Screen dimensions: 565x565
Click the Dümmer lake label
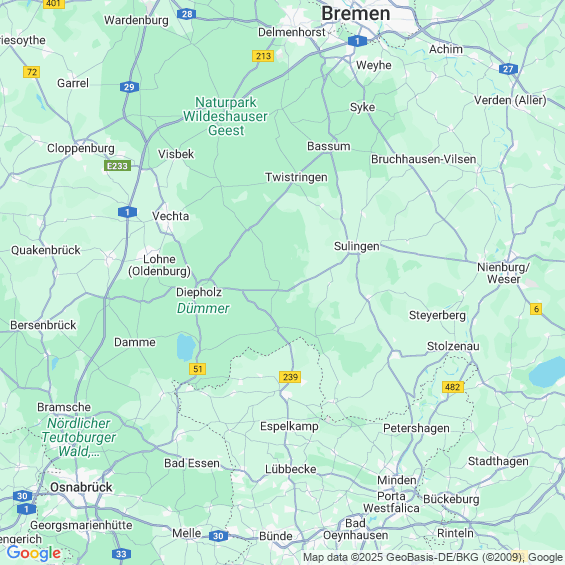pos(203,308)
